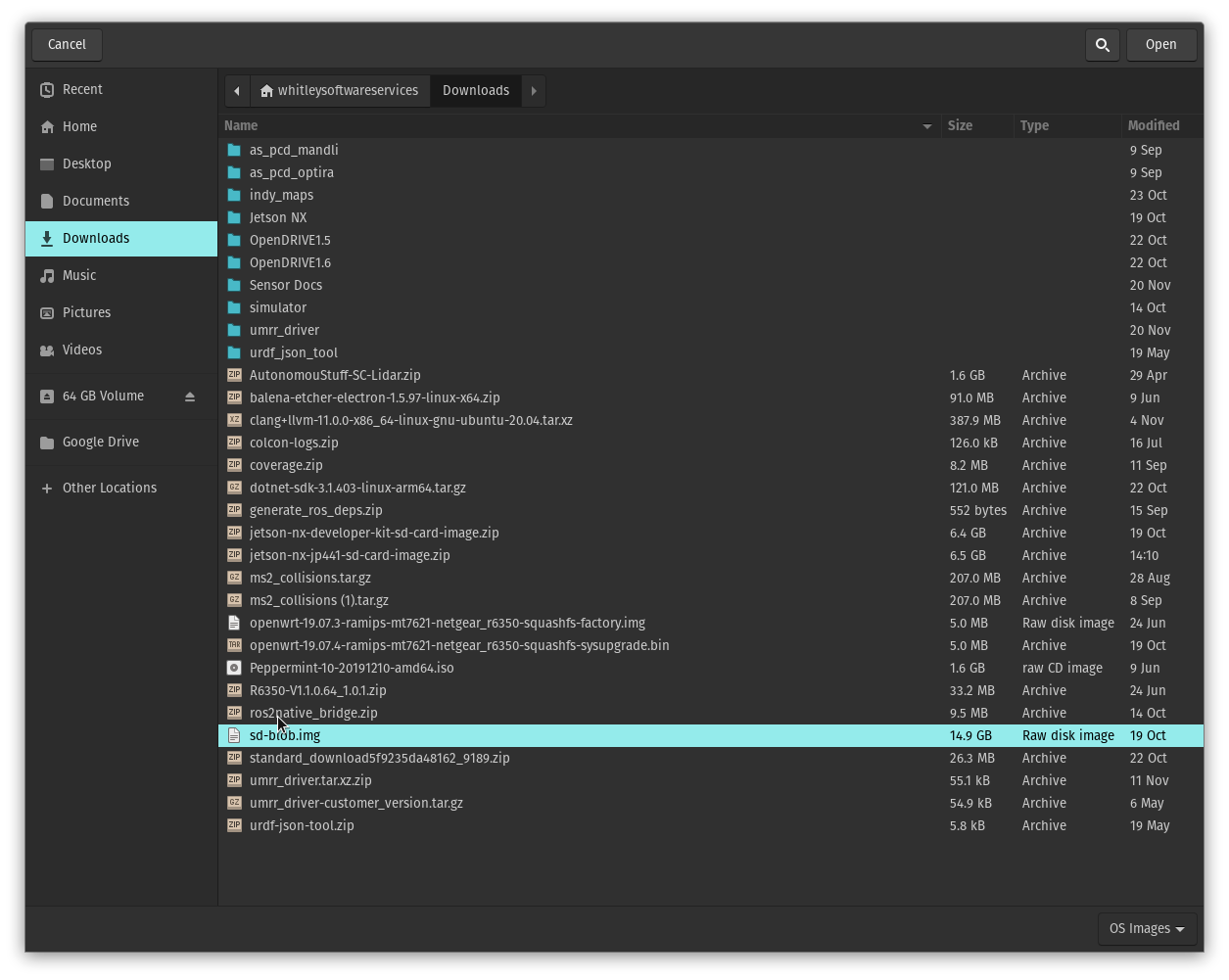1229x980 pixels.
Task: Select Recent in the sidebar
Action: coord(121,90)
